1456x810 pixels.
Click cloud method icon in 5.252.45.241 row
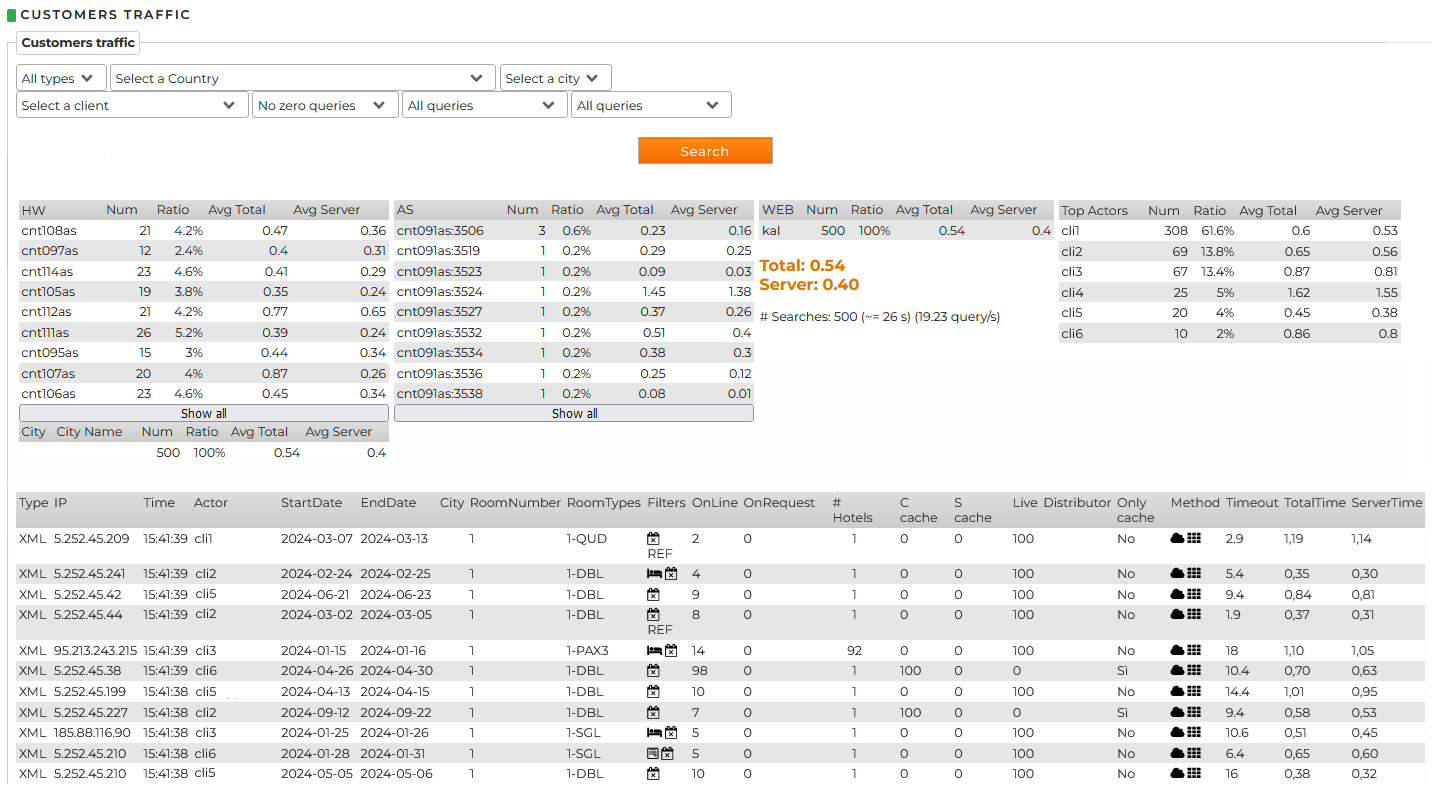coord(1177,574)
